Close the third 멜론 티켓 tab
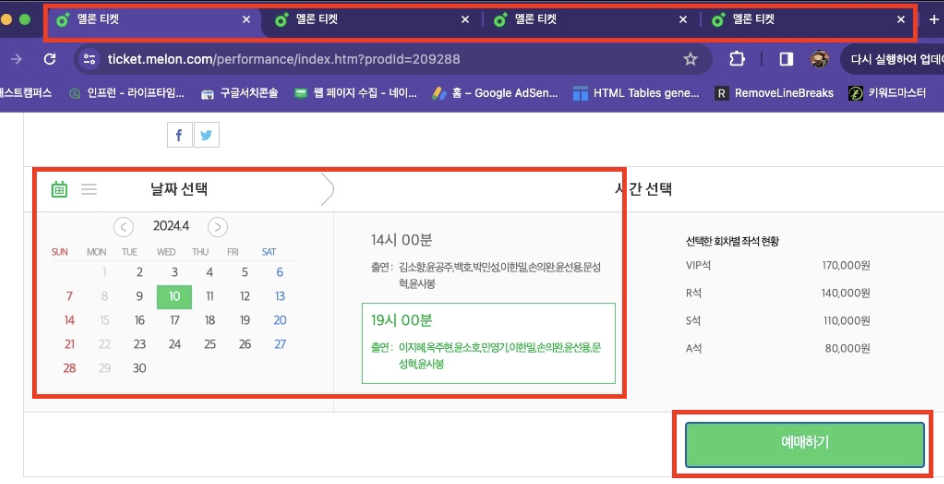 [683, 20]
